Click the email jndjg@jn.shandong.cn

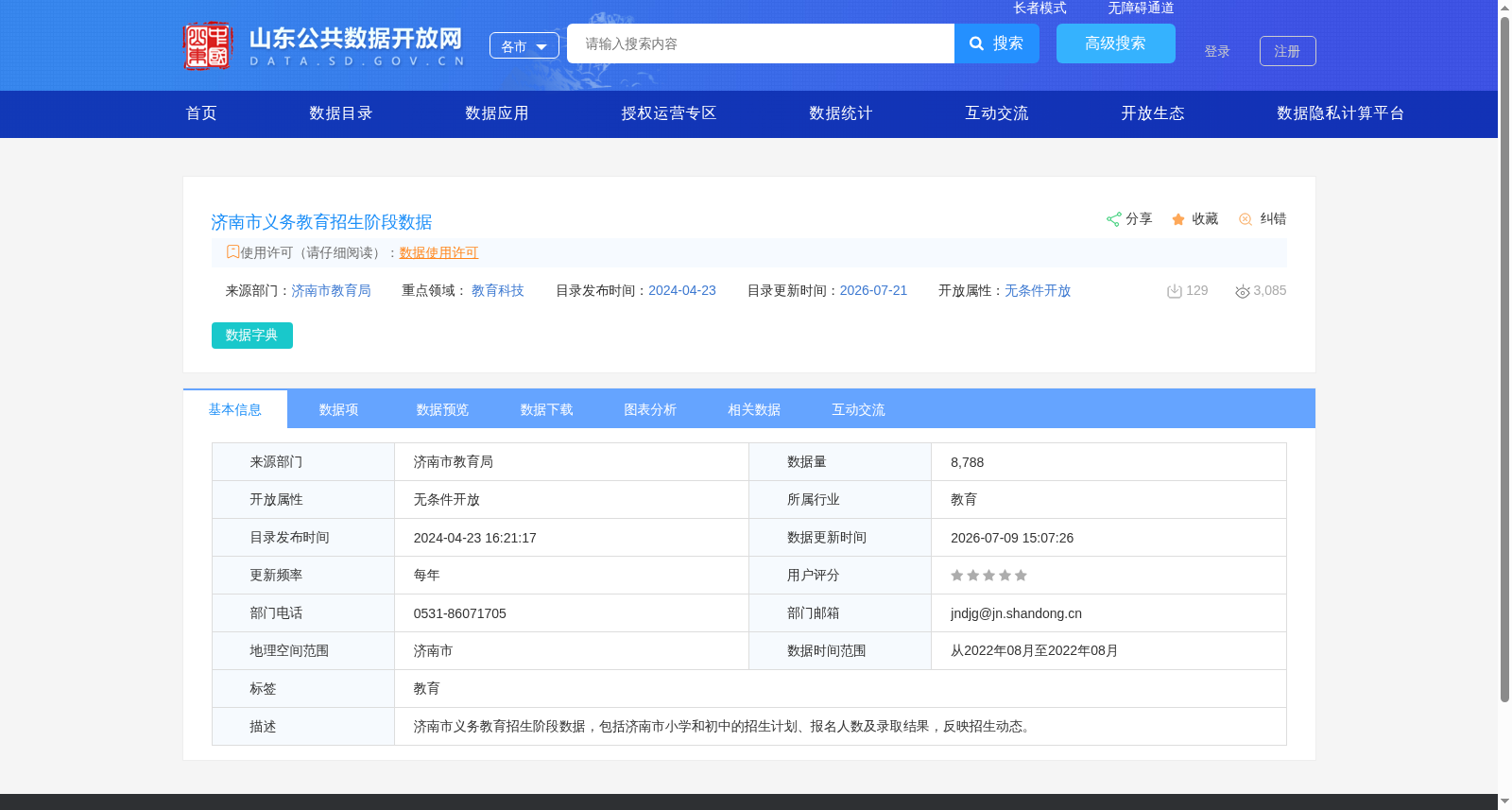[x=1016, y=613]
